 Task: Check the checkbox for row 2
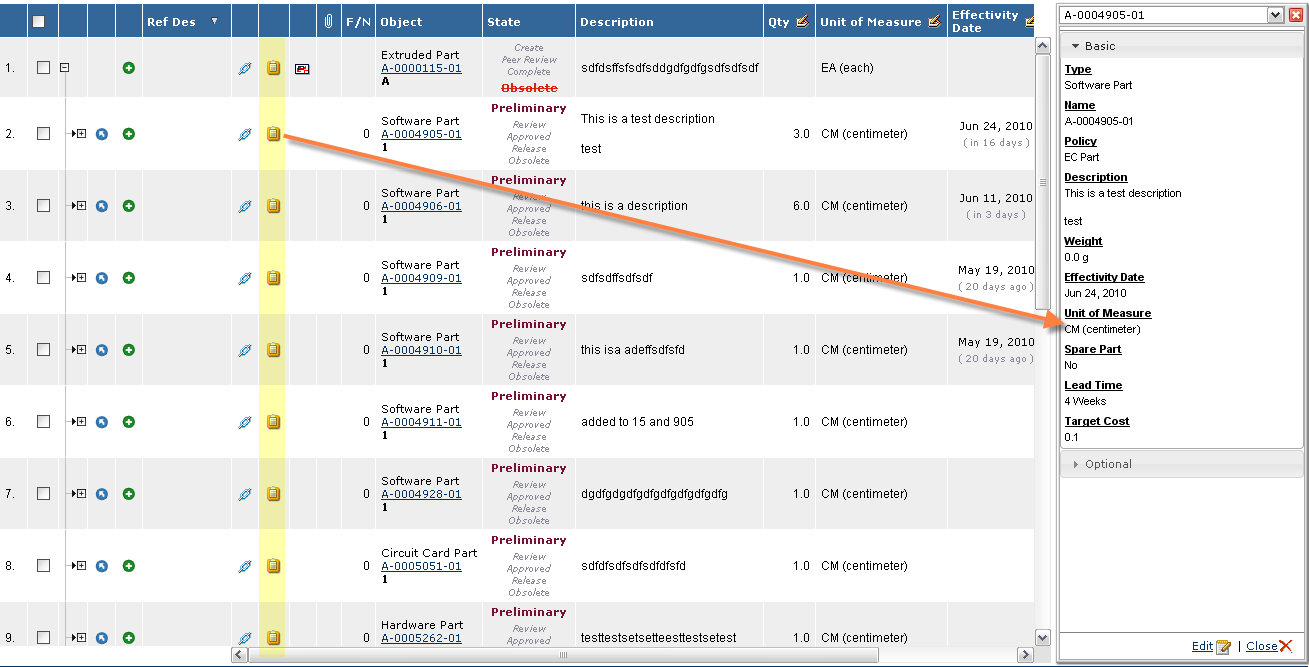coord(43,134)
